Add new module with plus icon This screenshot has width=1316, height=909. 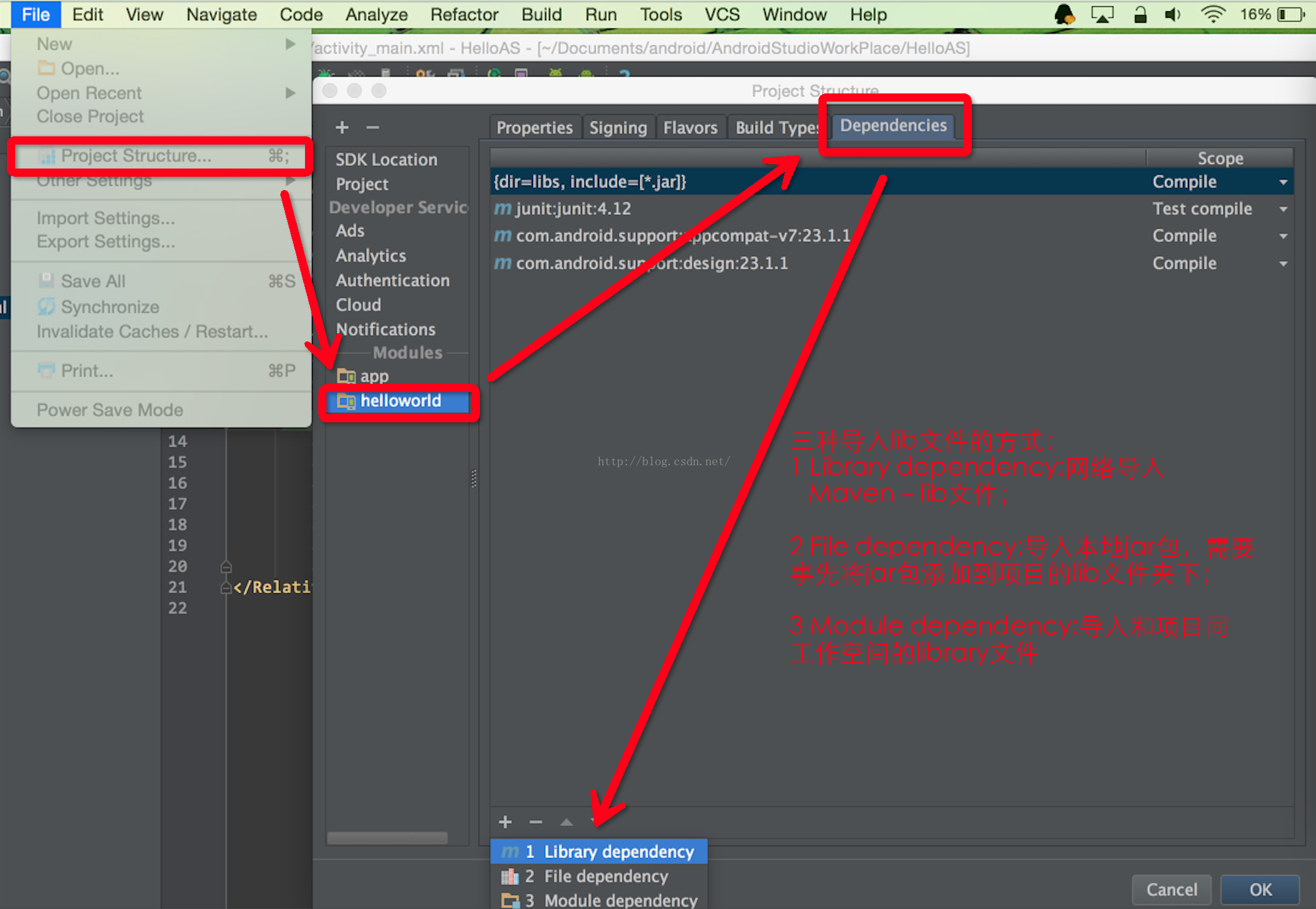[x=342, y=128]
